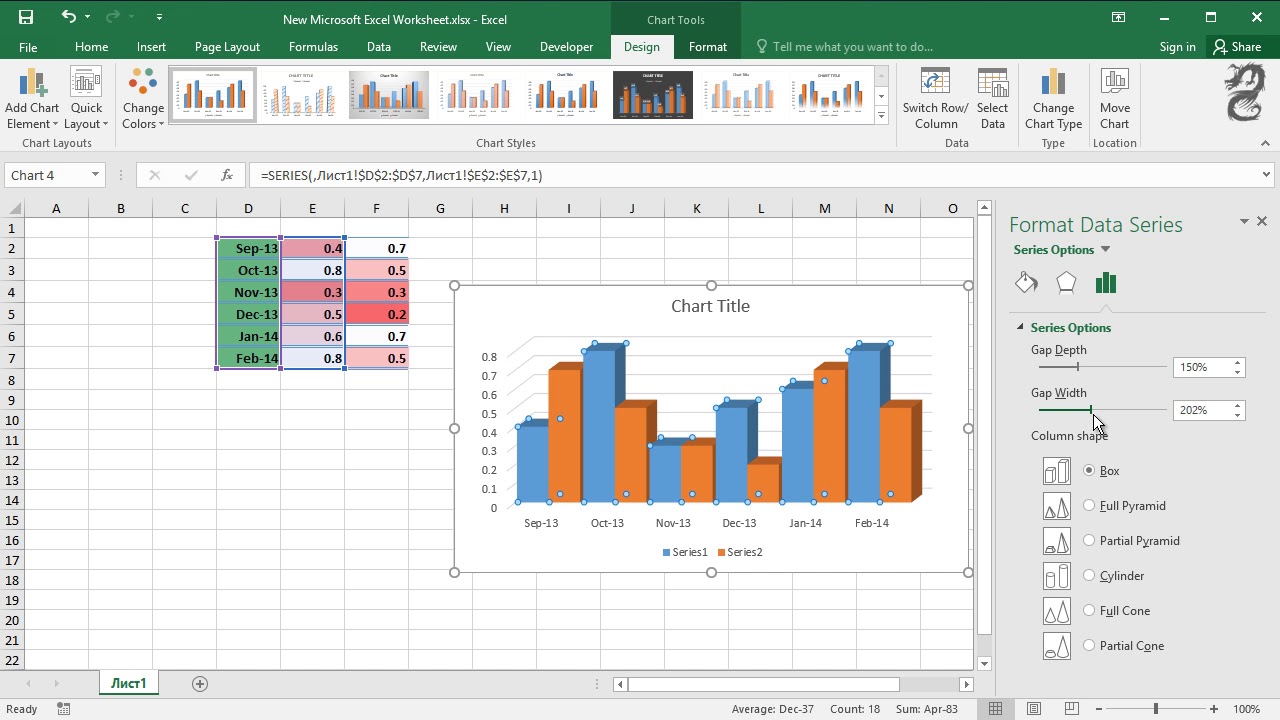
Task: Switch to Home ribbon tab
Action: tap(91, 47)
